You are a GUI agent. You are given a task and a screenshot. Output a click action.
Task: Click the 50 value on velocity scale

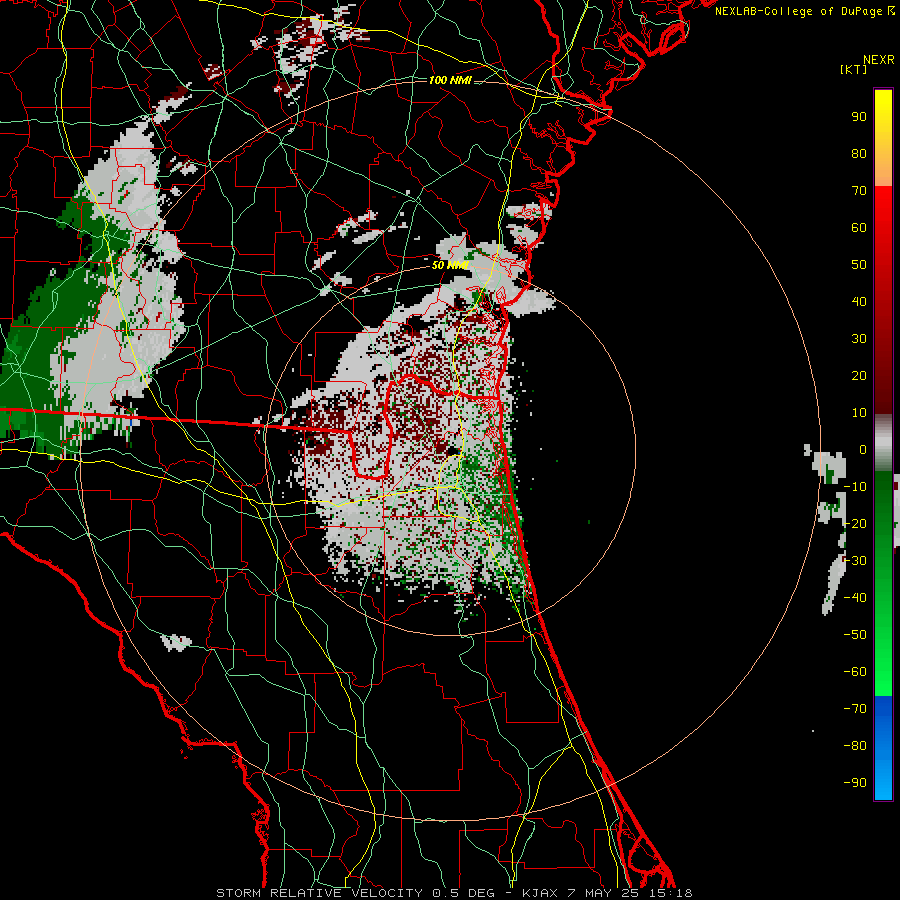859,265
